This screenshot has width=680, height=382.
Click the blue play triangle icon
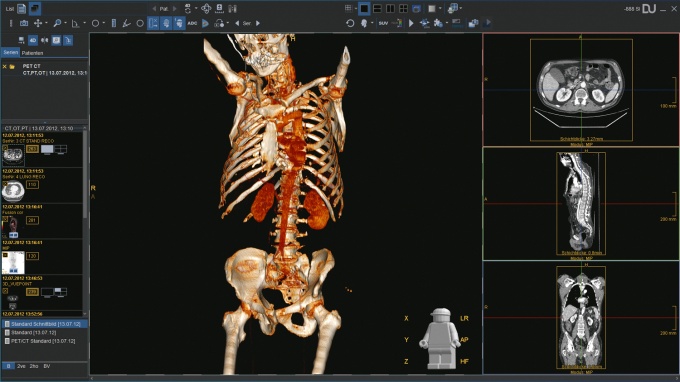(206, 23)
